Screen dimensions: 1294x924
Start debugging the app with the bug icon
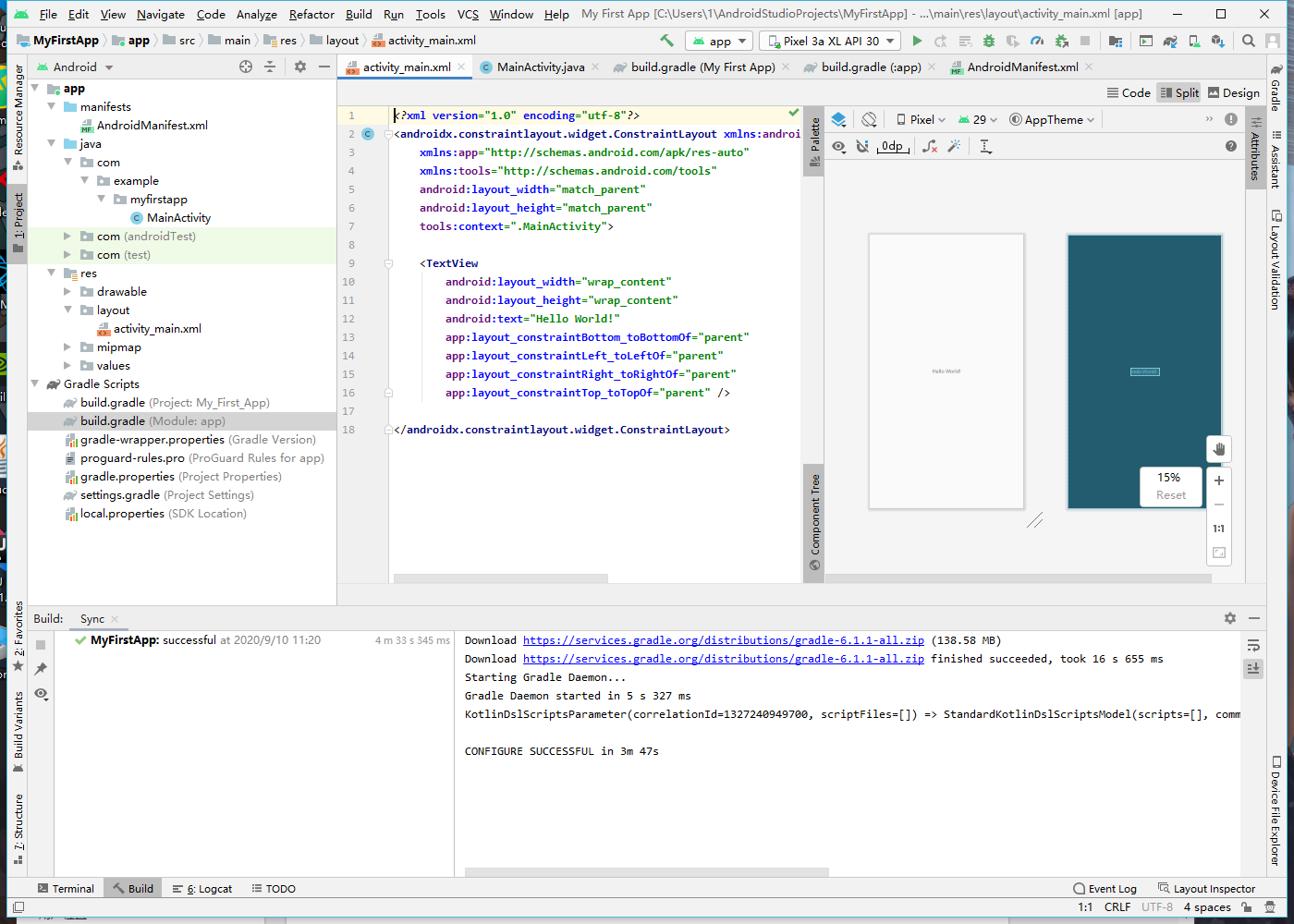989,41
